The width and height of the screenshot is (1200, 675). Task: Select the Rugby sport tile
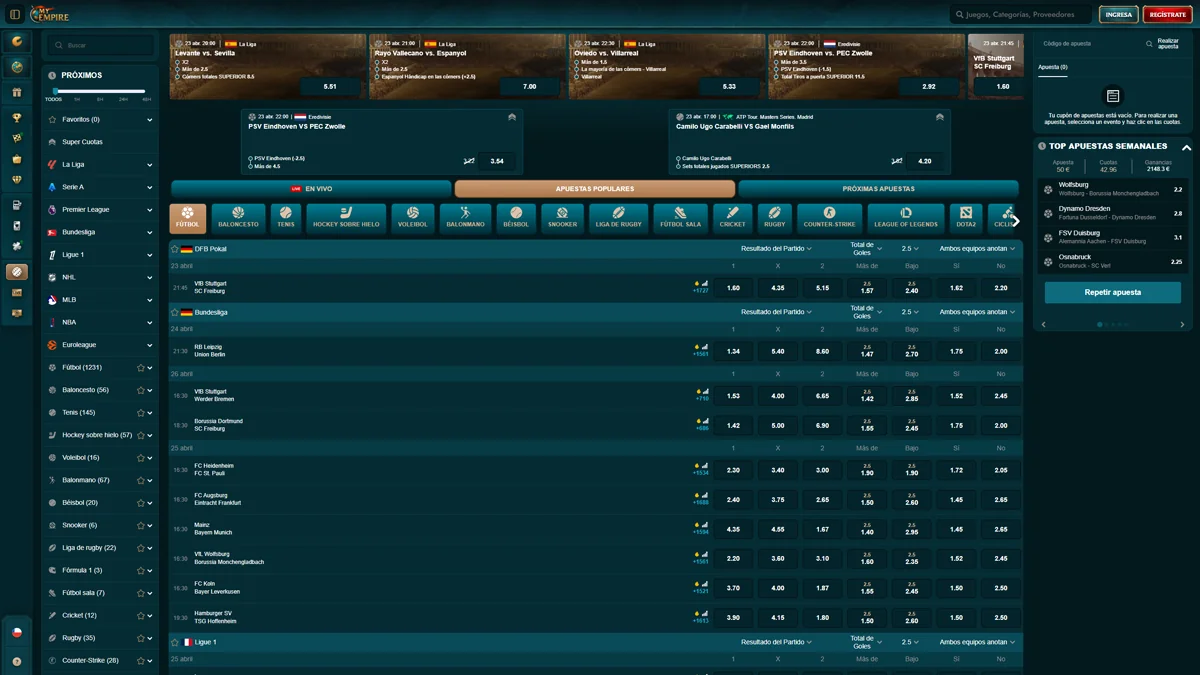click(773, 218)
